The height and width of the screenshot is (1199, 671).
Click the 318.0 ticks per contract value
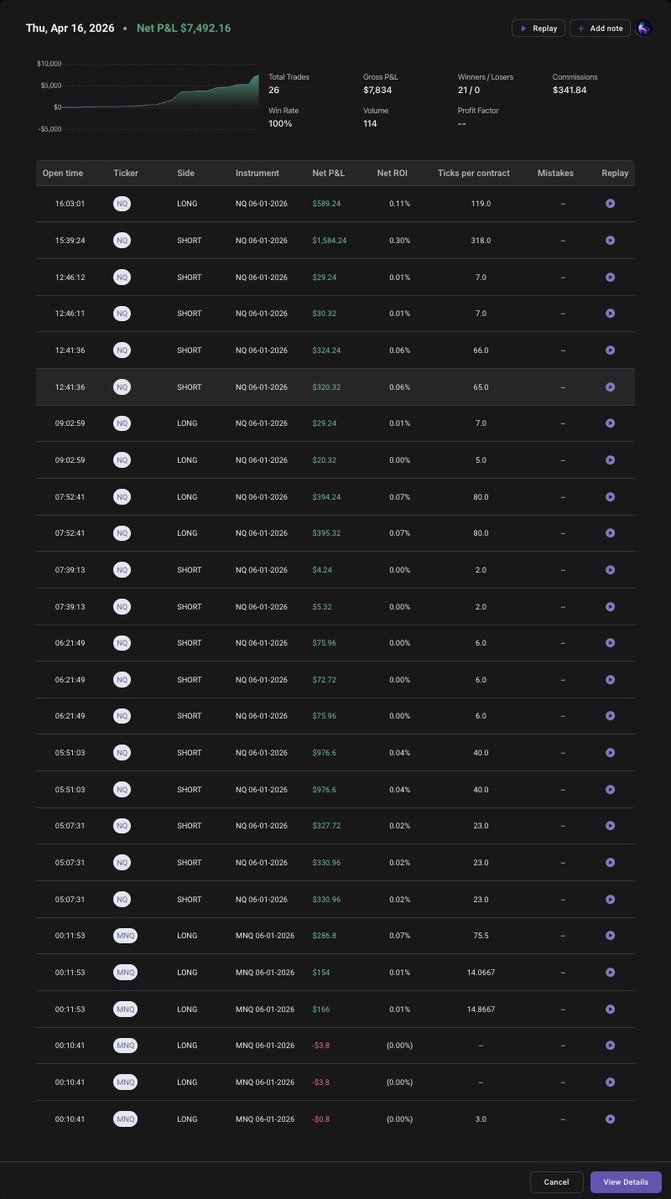(481, 240)
